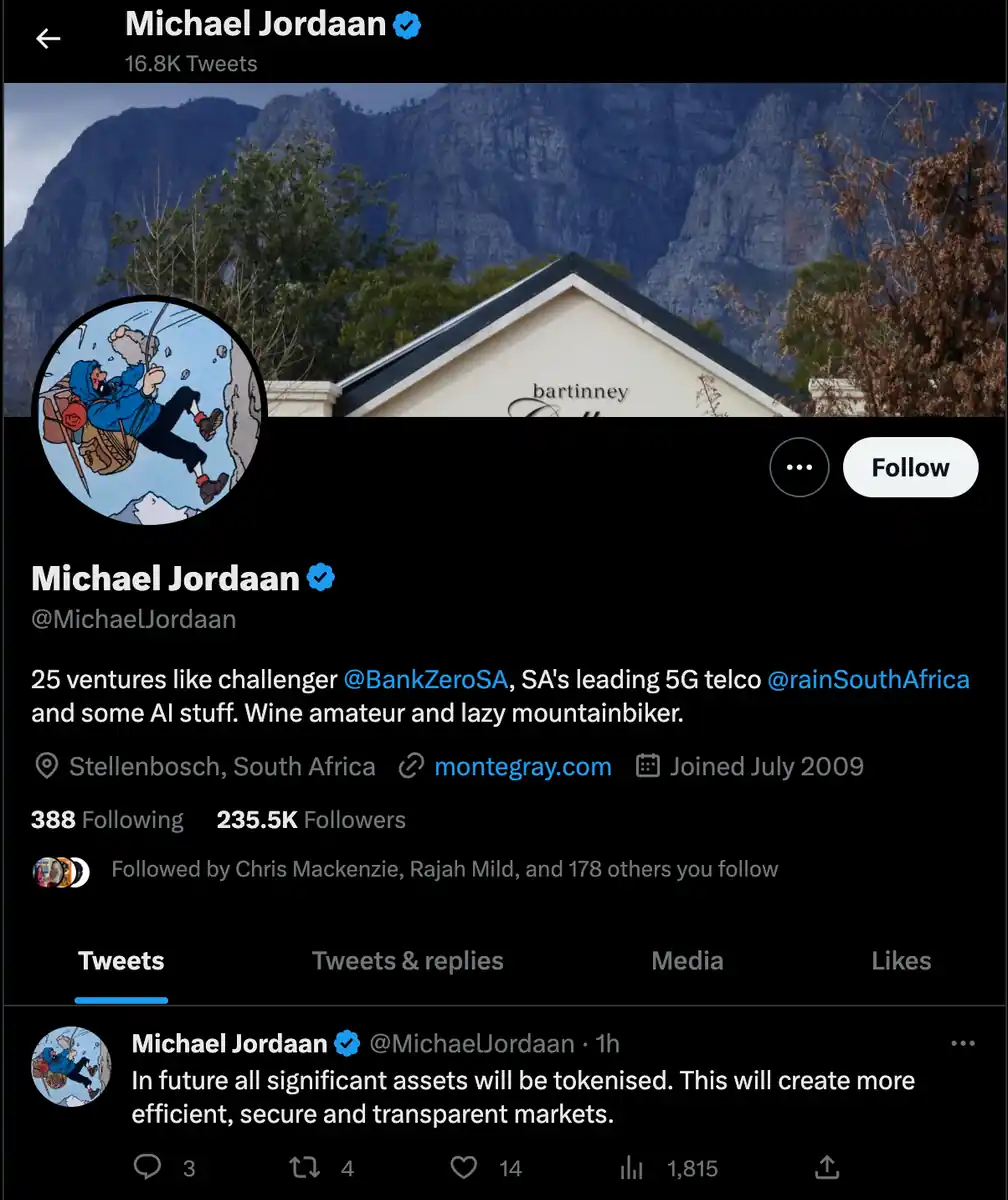View the 388 Following list
Viewport: 1008px width, 1200px height.
pos(107,820)
